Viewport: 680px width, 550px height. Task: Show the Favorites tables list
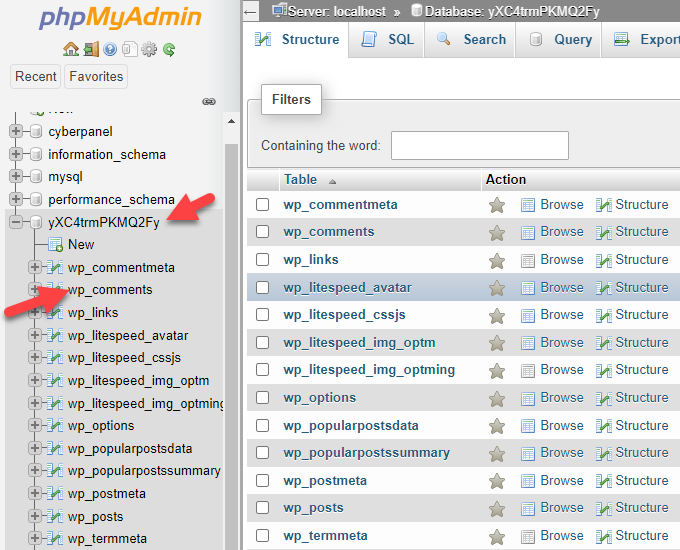[96, 76]
